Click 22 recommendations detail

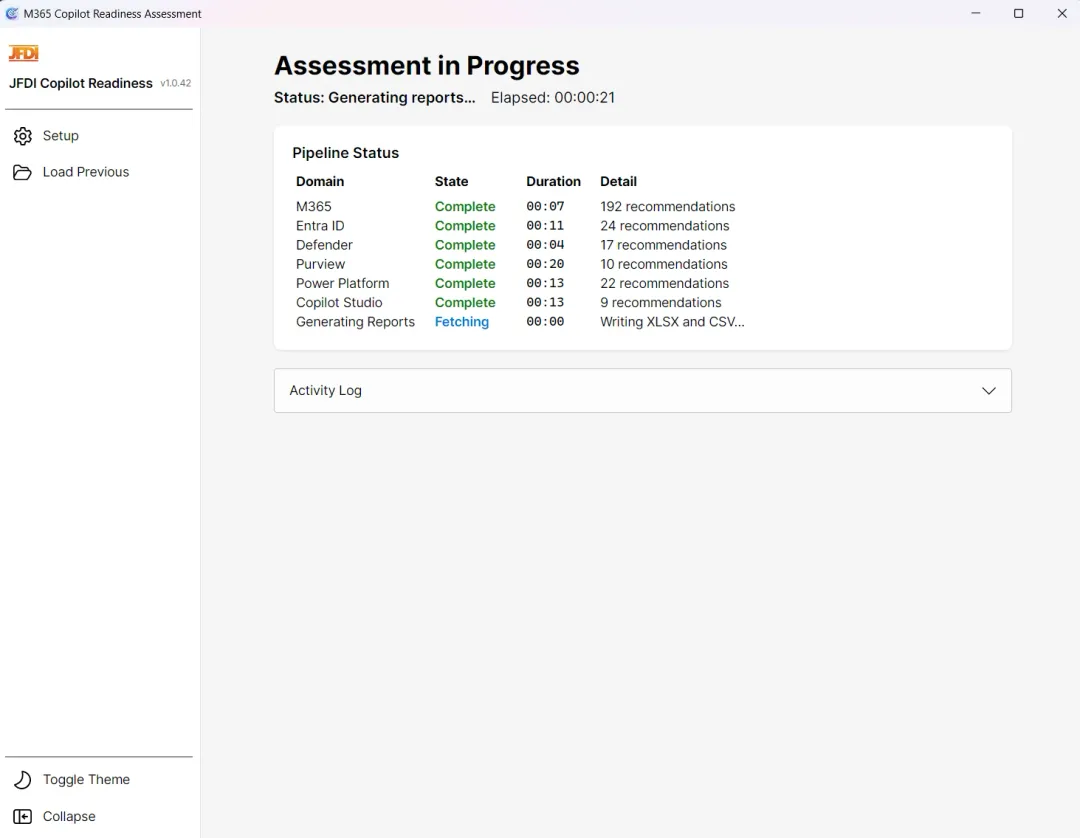[x=664, y=284]
